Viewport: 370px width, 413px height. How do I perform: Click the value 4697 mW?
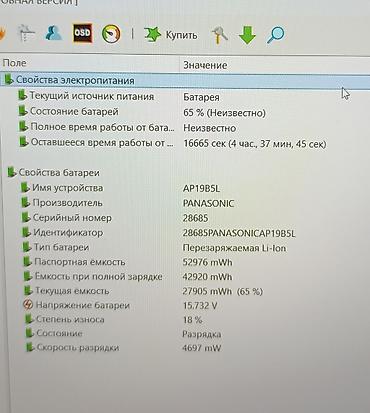click(x=202, y=348)
